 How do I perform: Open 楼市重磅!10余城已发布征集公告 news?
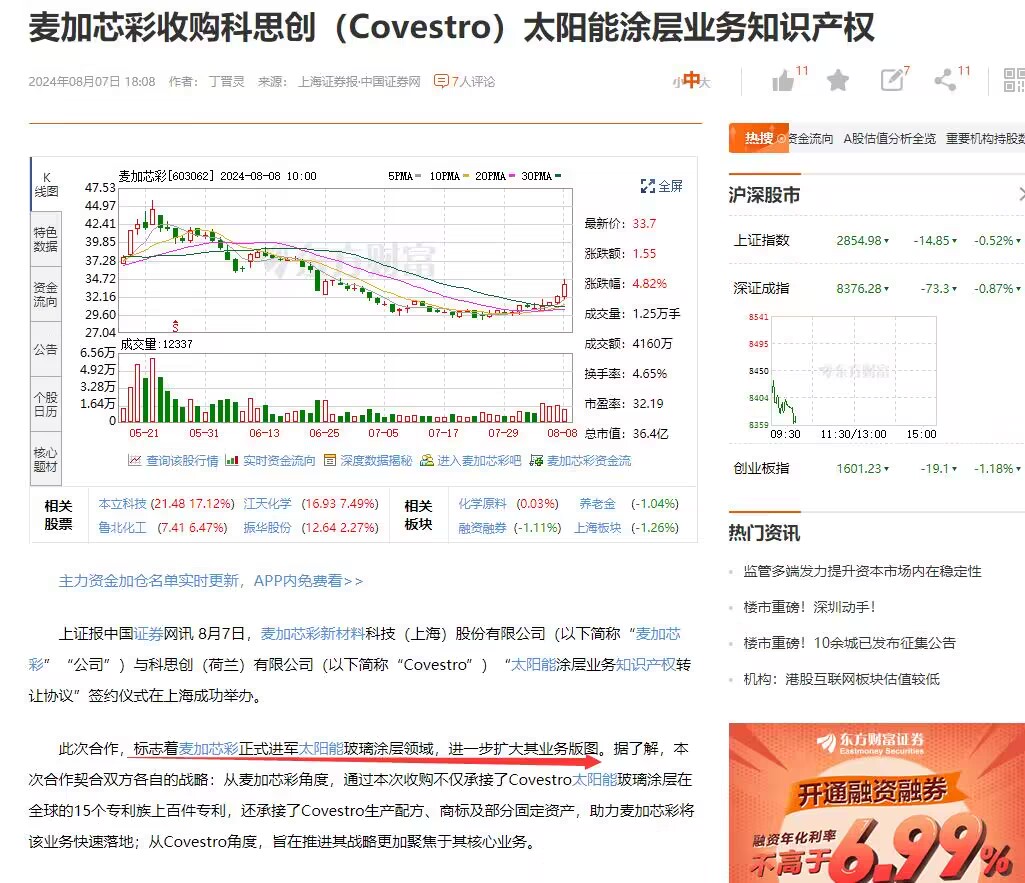849,643
